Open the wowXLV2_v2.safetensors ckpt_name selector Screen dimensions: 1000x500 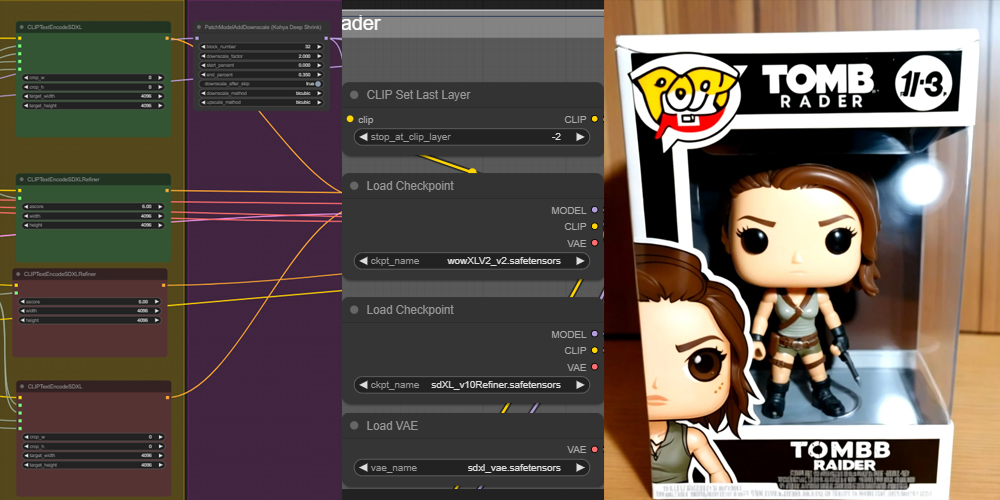pos(471,261)
